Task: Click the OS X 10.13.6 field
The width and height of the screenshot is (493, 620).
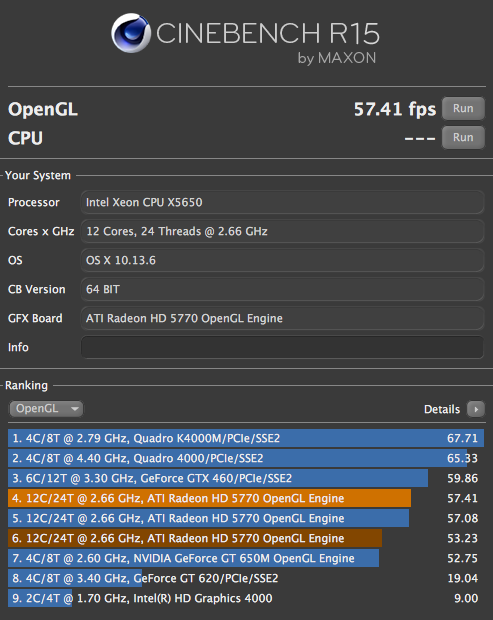Action: pos(282,260)
